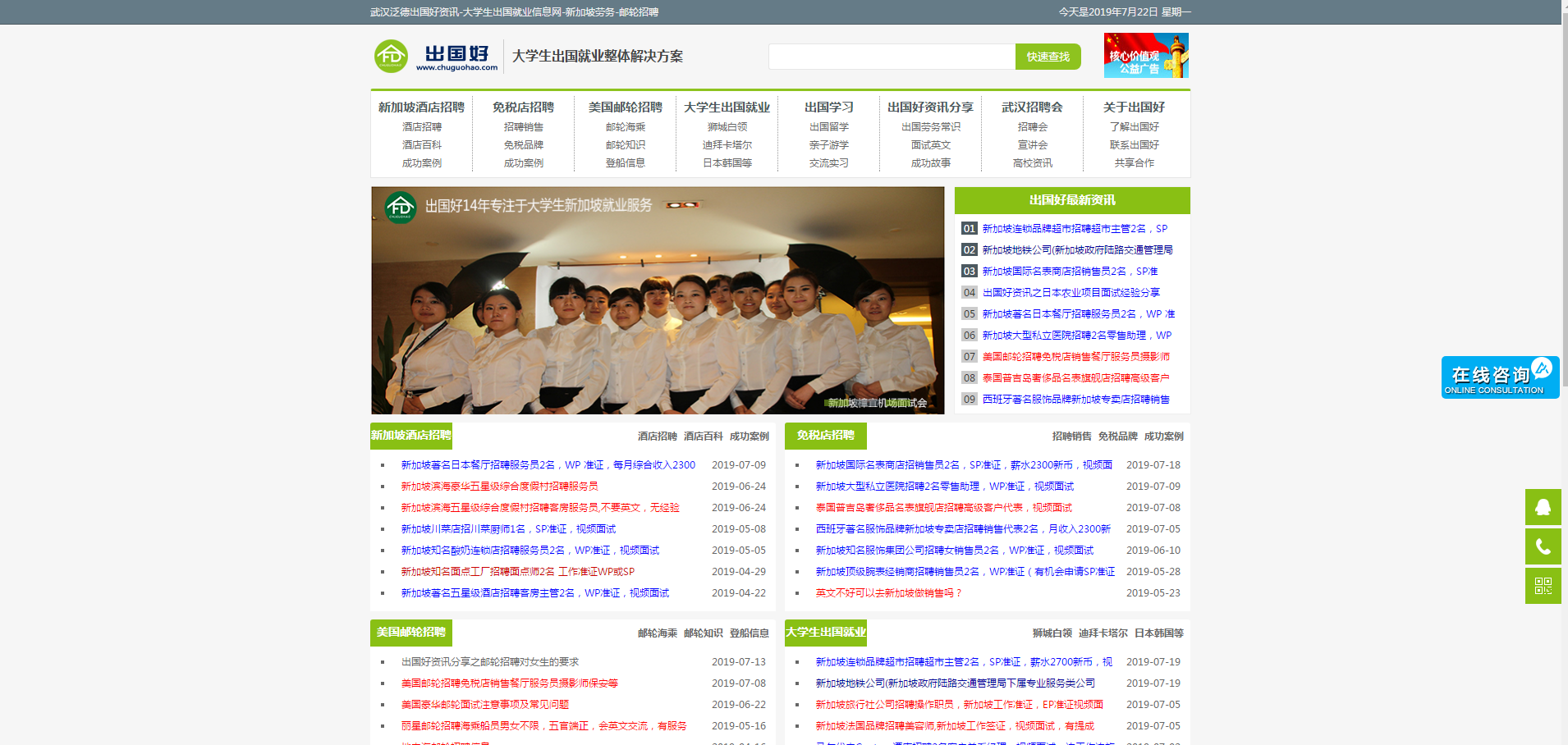
Task: Open article 美国豪华邮轮面试注意事项及常见问题
Action: pos(484,705)
